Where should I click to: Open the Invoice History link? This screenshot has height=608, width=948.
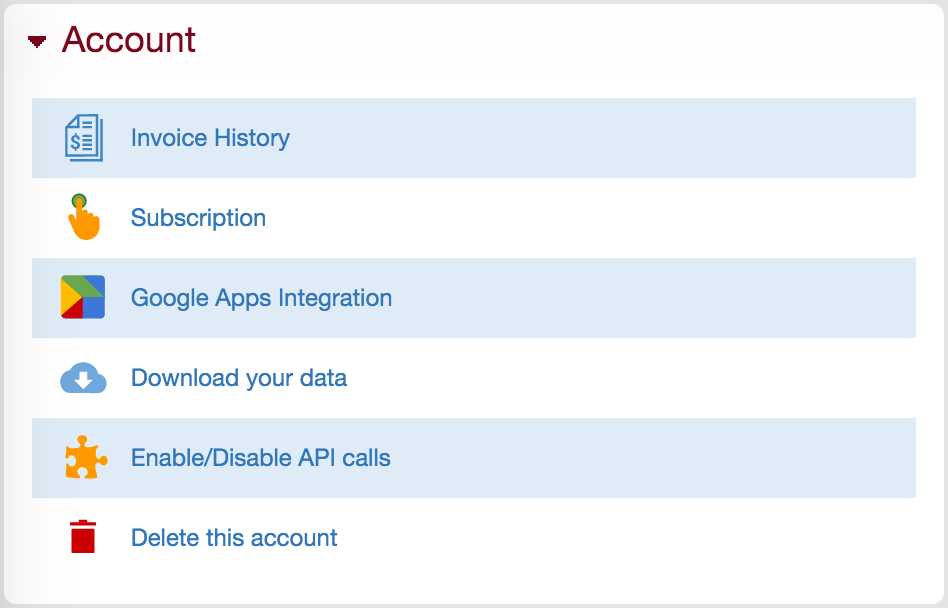[x=210, y=138]
